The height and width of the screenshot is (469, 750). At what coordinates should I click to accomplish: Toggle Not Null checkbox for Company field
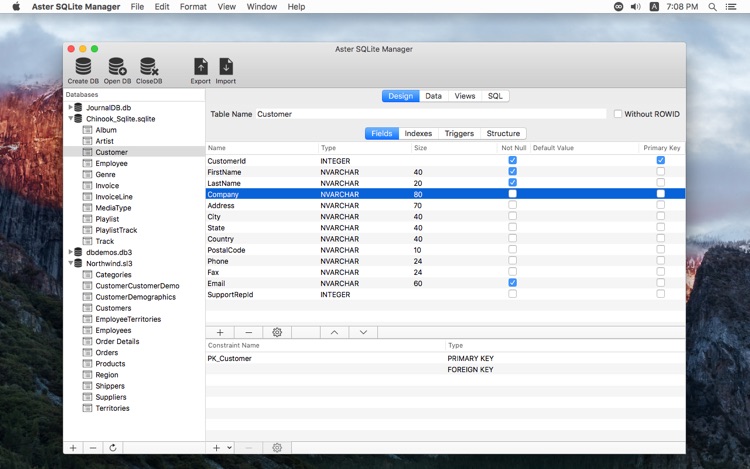[x=512, y=194]
